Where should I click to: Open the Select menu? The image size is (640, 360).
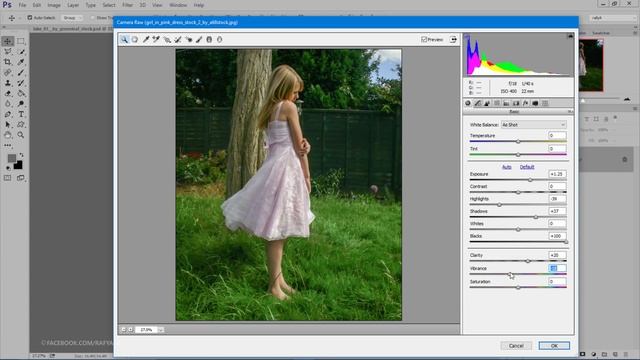tap(109, 5)
